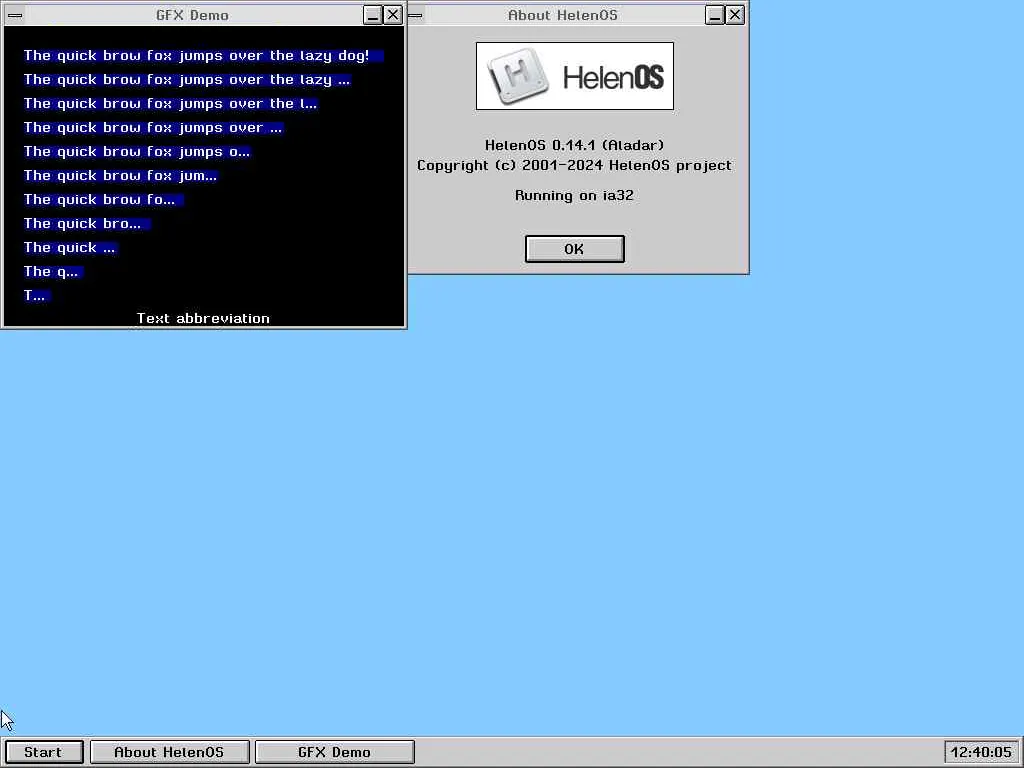1024x768 pixels.
Task: Click the taskbar clock showing 12:40:05
Action: (982, 752)
